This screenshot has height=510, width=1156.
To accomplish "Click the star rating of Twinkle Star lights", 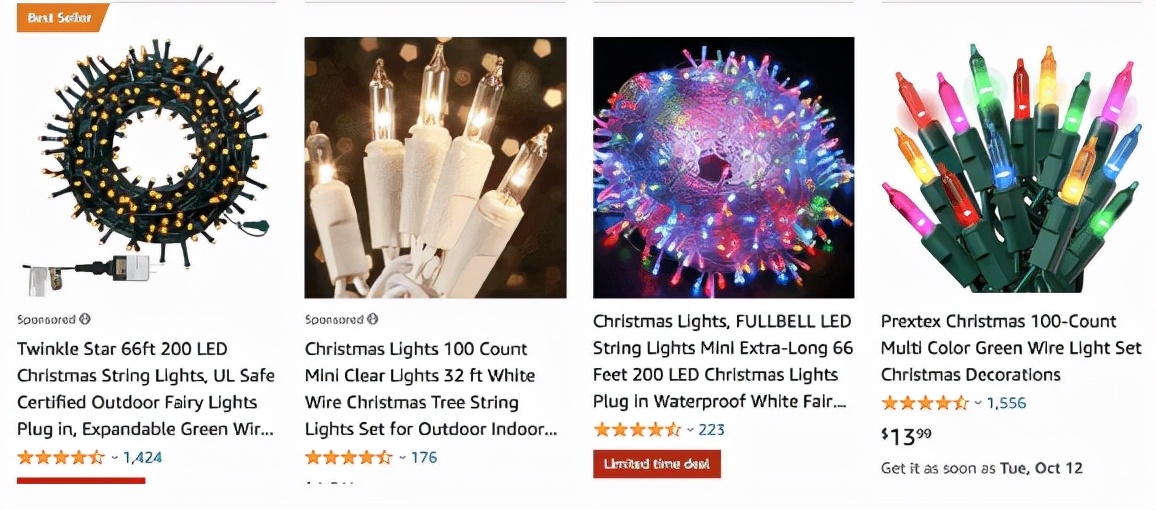I will 60,458.
